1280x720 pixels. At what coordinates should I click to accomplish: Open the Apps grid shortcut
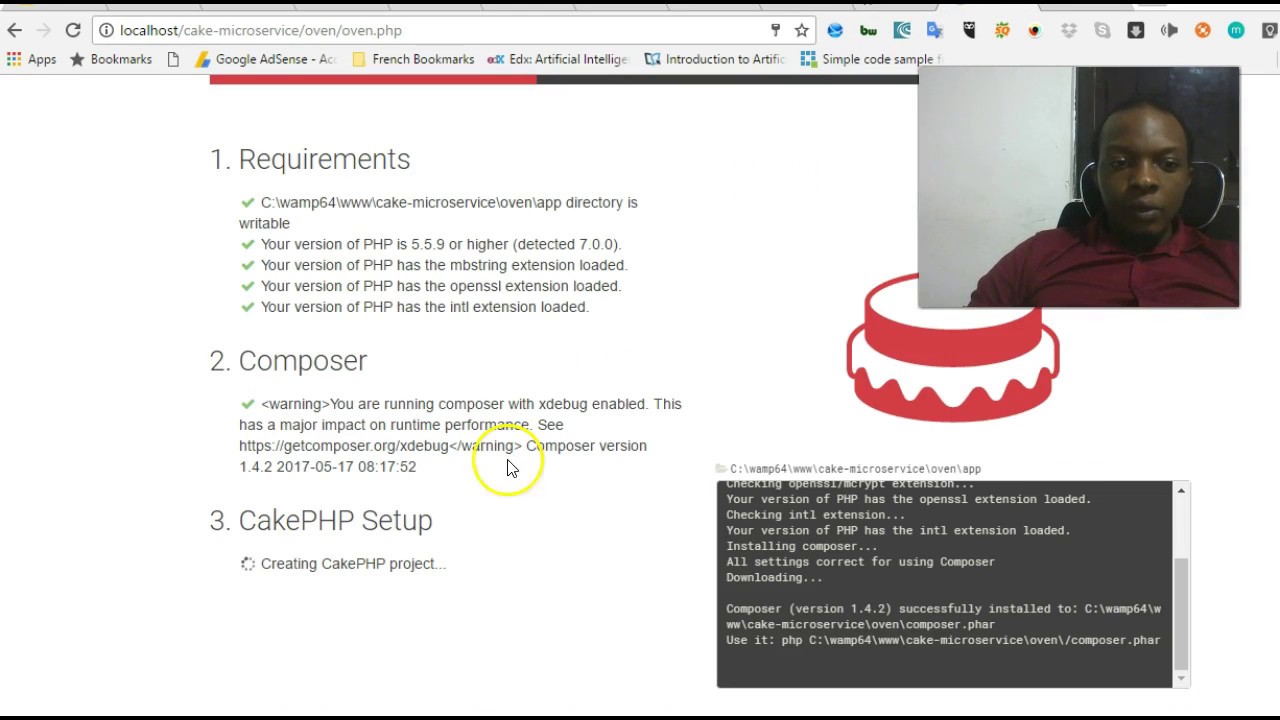point(31,59)
